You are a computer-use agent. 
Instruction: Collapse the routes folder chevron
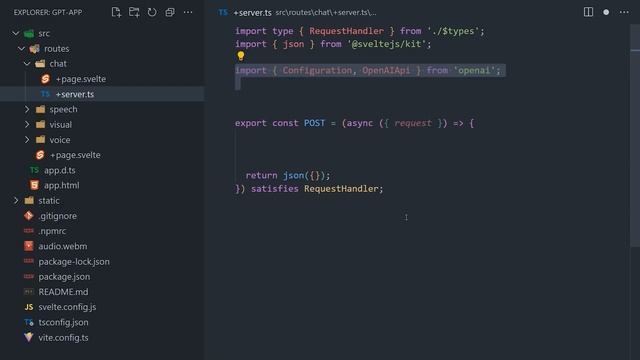click(x=22, y=49)
